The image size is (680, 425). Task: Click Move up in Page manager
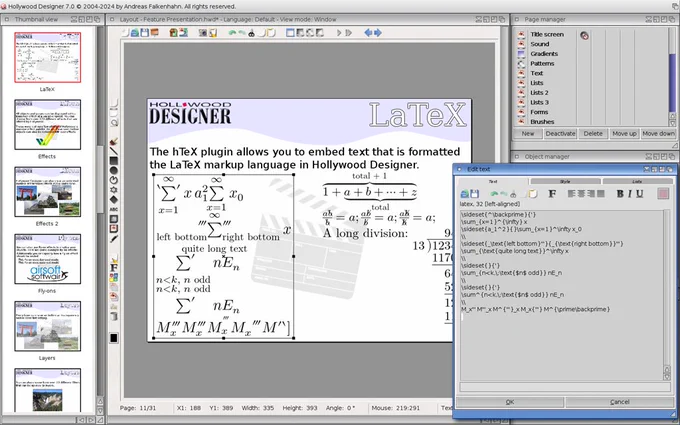[624, 134]
